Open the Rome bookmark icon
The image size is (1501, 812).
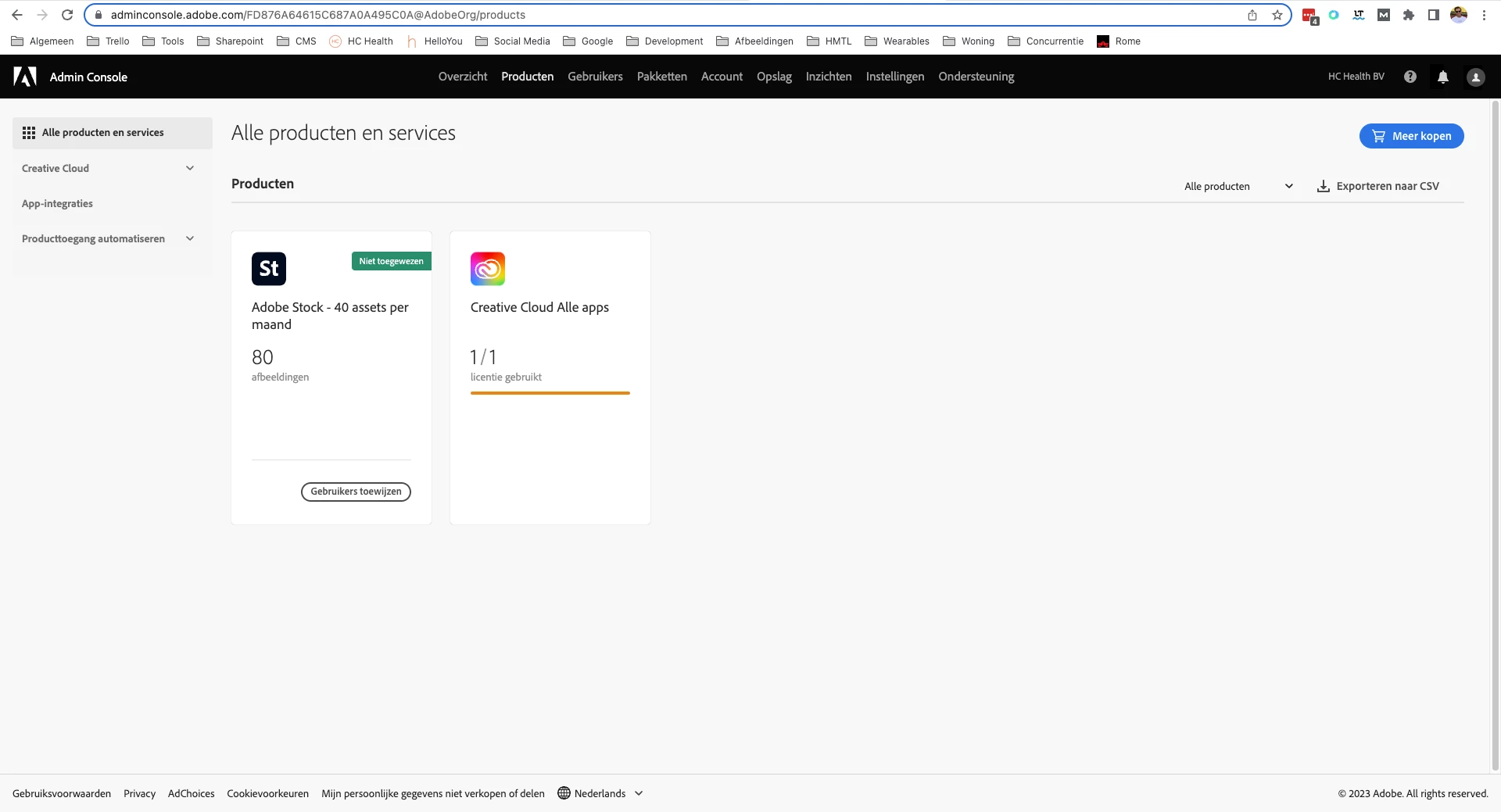tap(1103, 41)
